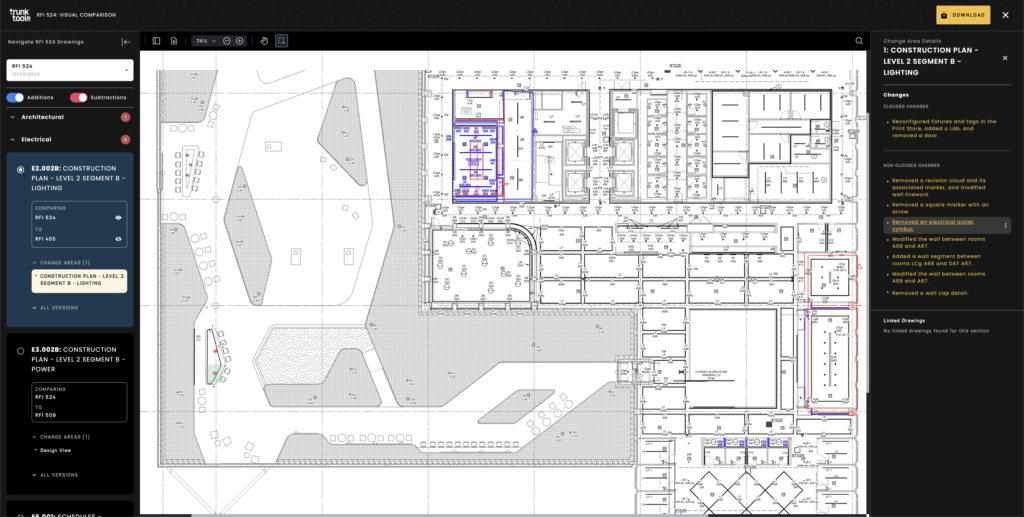Viewport: 1024px width, 517px height.
Task: Open the RFI 524 version dropdown
Action: [69, 69]
